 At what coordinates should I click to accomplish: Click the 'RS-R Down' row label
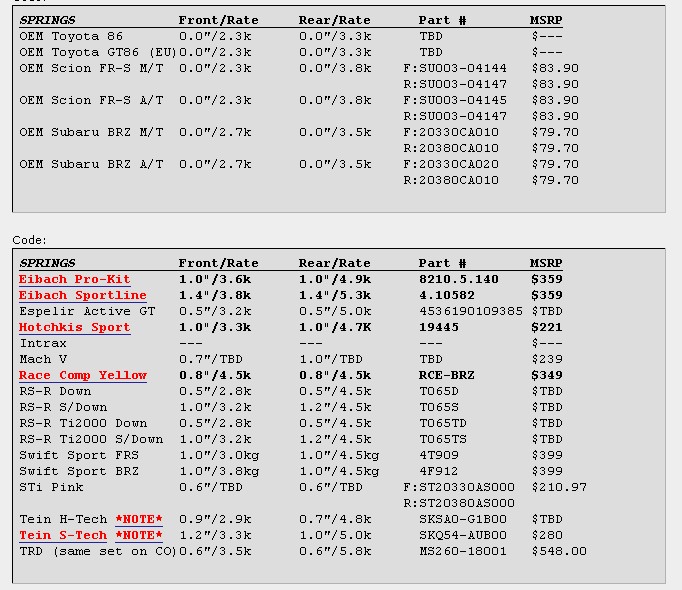pos(55,392)
